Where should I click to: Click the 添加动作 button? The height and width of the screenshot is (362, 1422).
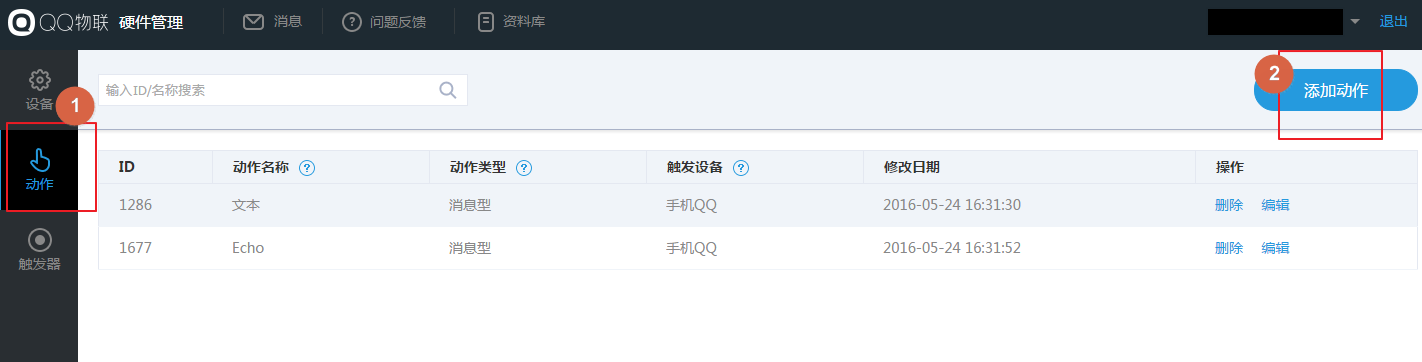[x=1336, y=91]
